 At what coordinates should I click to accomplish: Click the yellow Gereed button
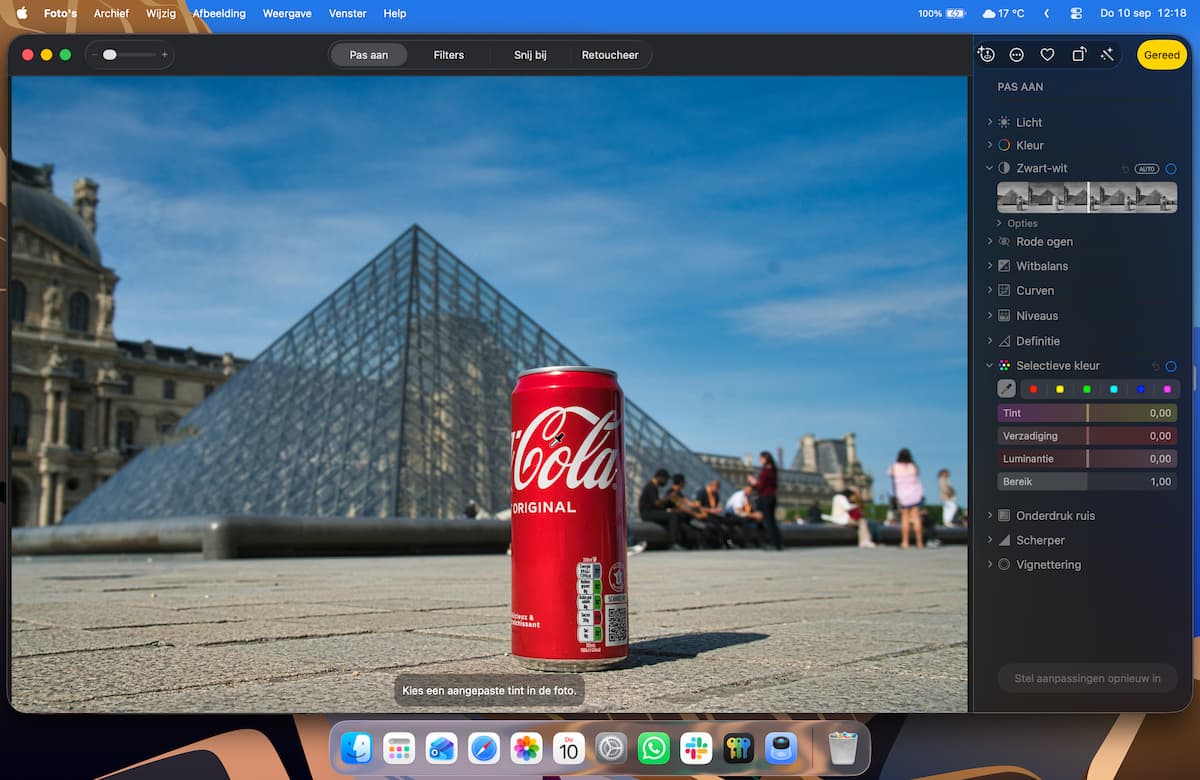click(1162, 55)
